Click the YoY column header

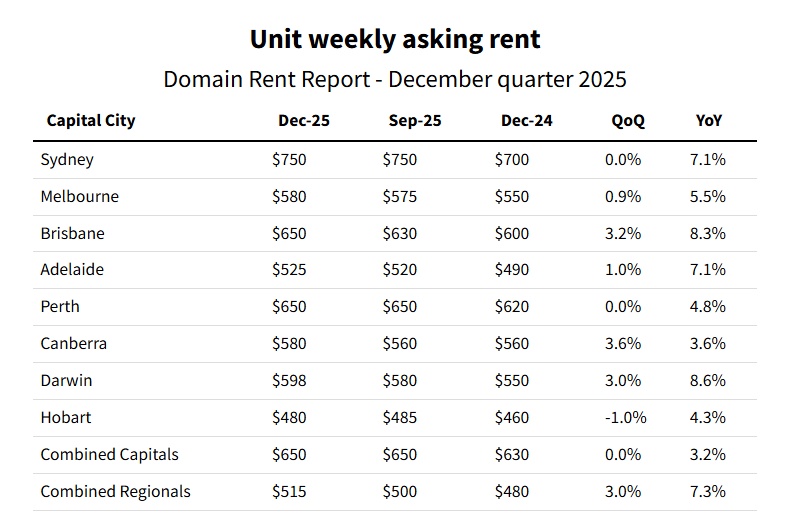709,121
